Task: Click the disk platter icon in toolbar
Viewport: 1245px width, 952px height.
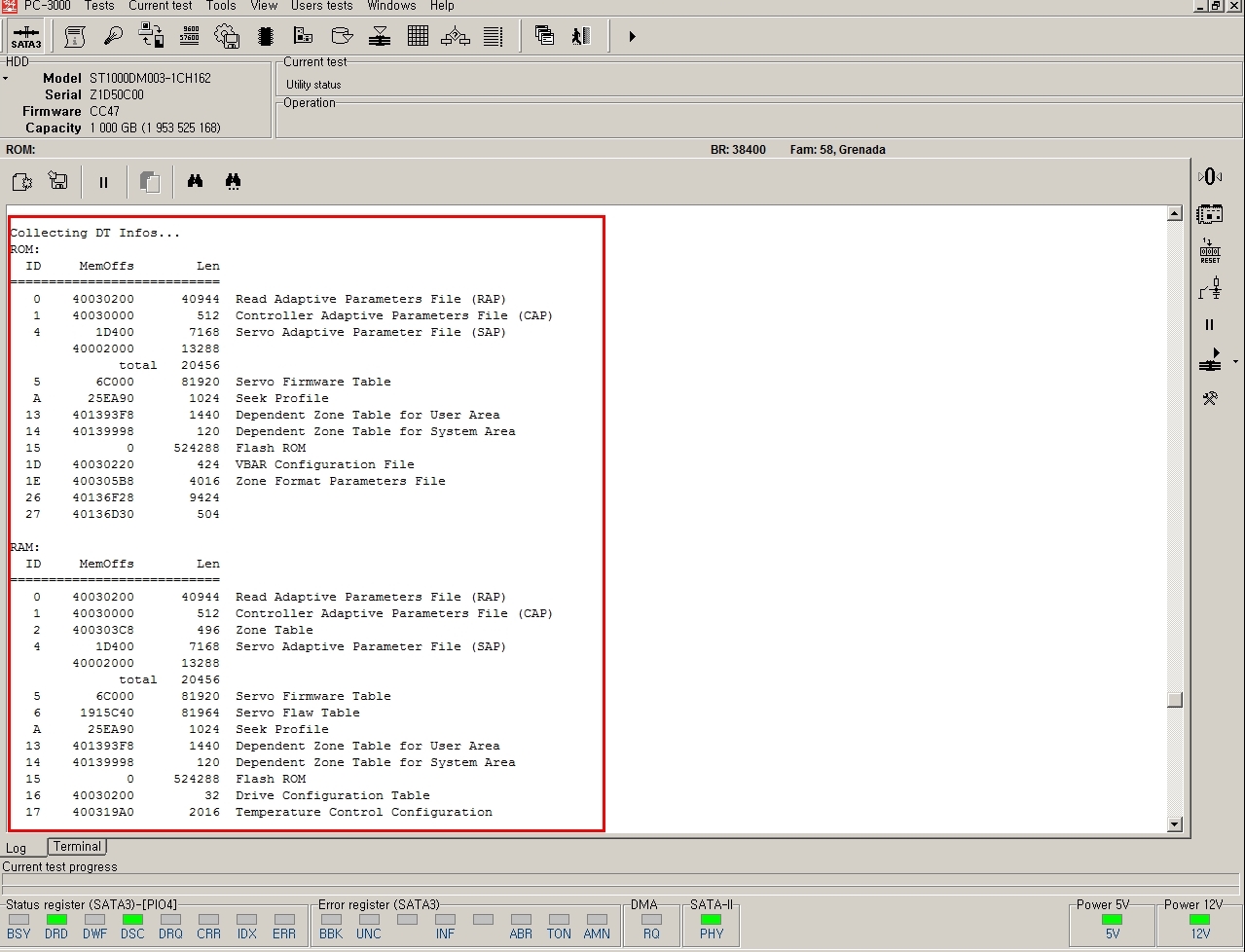Action: coord(342,37)
